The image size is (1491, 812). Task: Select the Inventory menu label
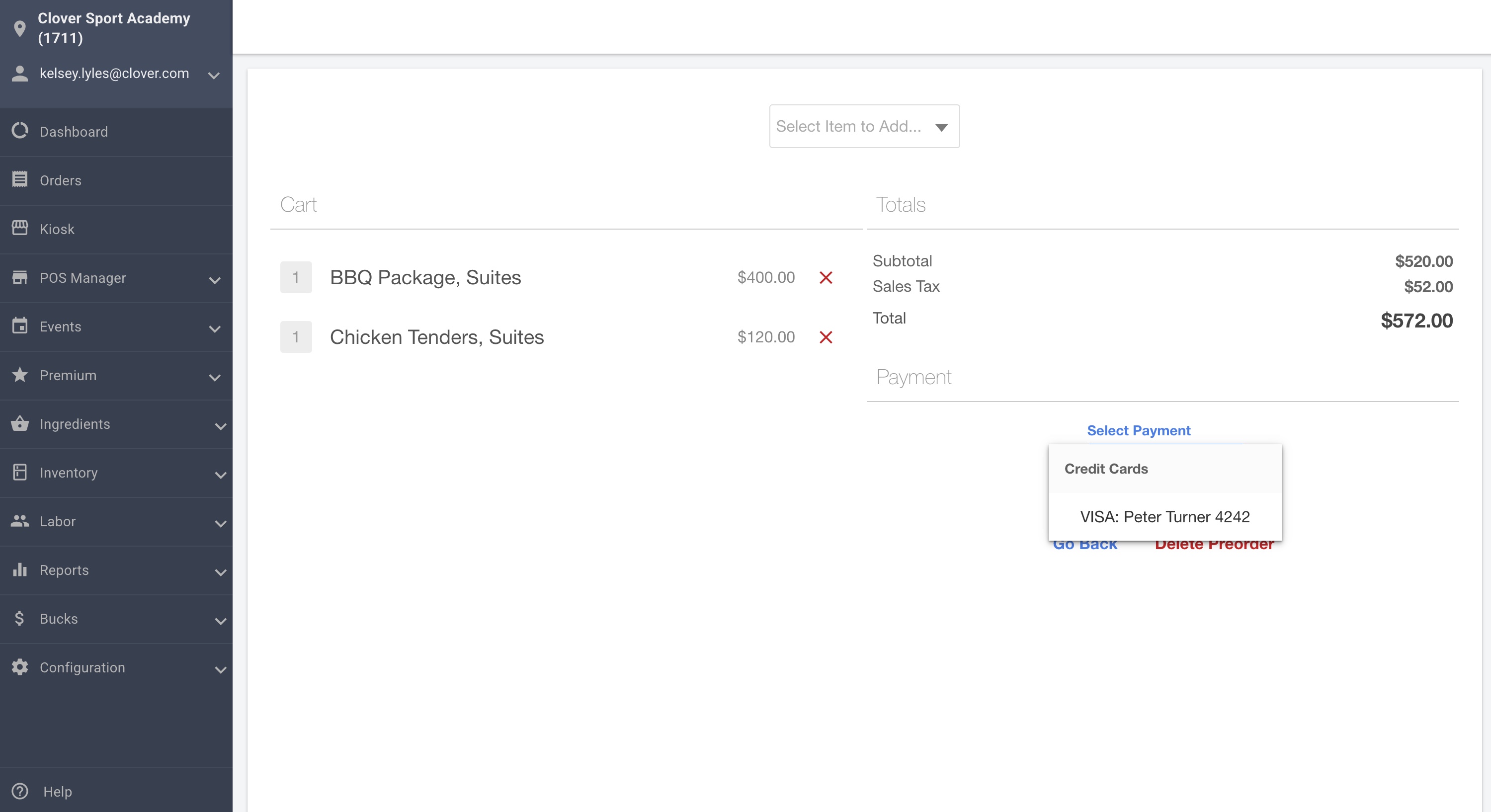(69, 473)
